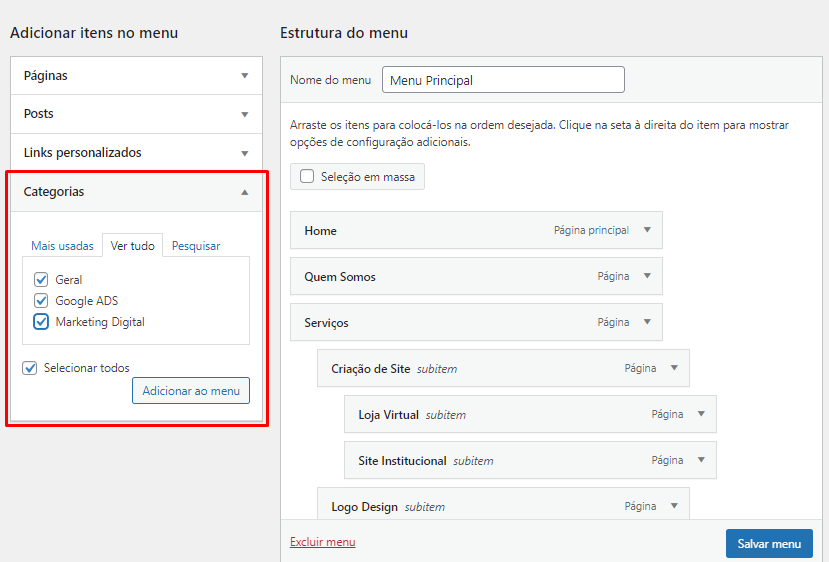The height and width of the screenshot is (562, 829).
Task: Click the Salvar menu button
Action: pos(769,544)
